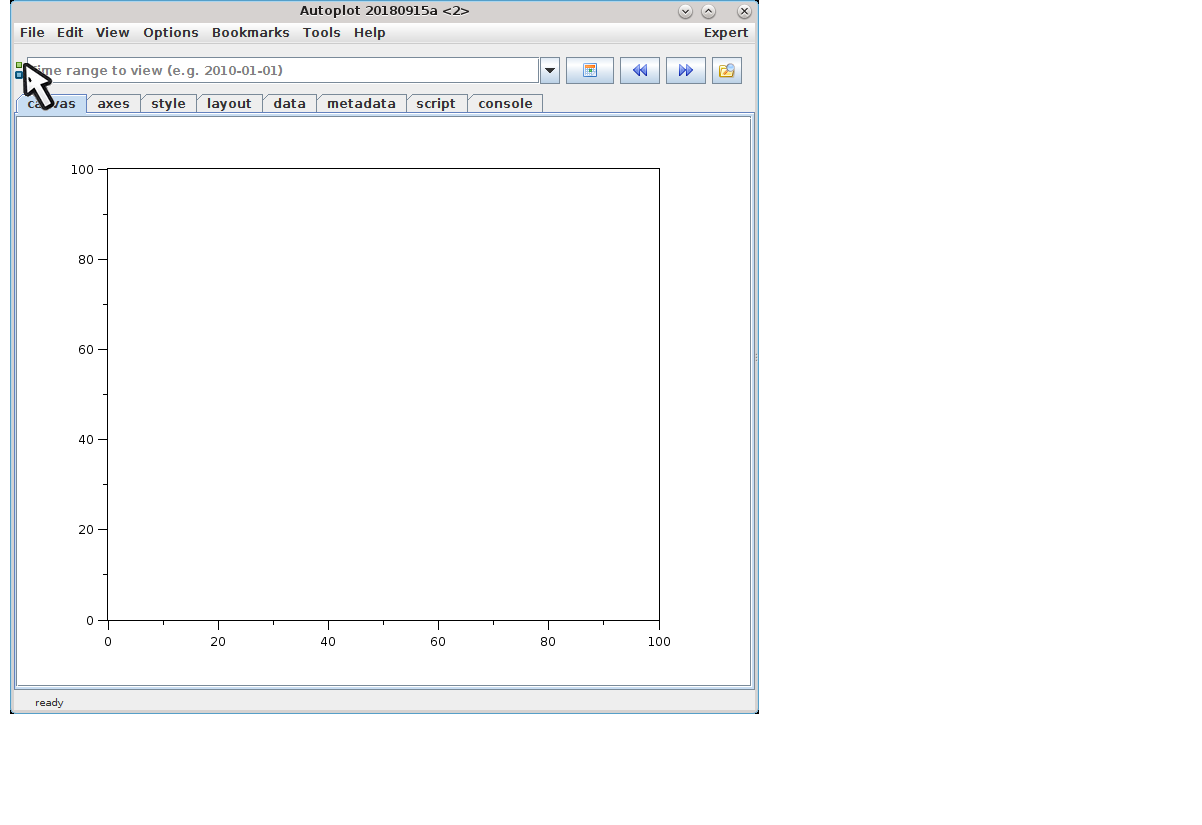
Task: Step to the previous time interval
Action: tap(639, 71)
